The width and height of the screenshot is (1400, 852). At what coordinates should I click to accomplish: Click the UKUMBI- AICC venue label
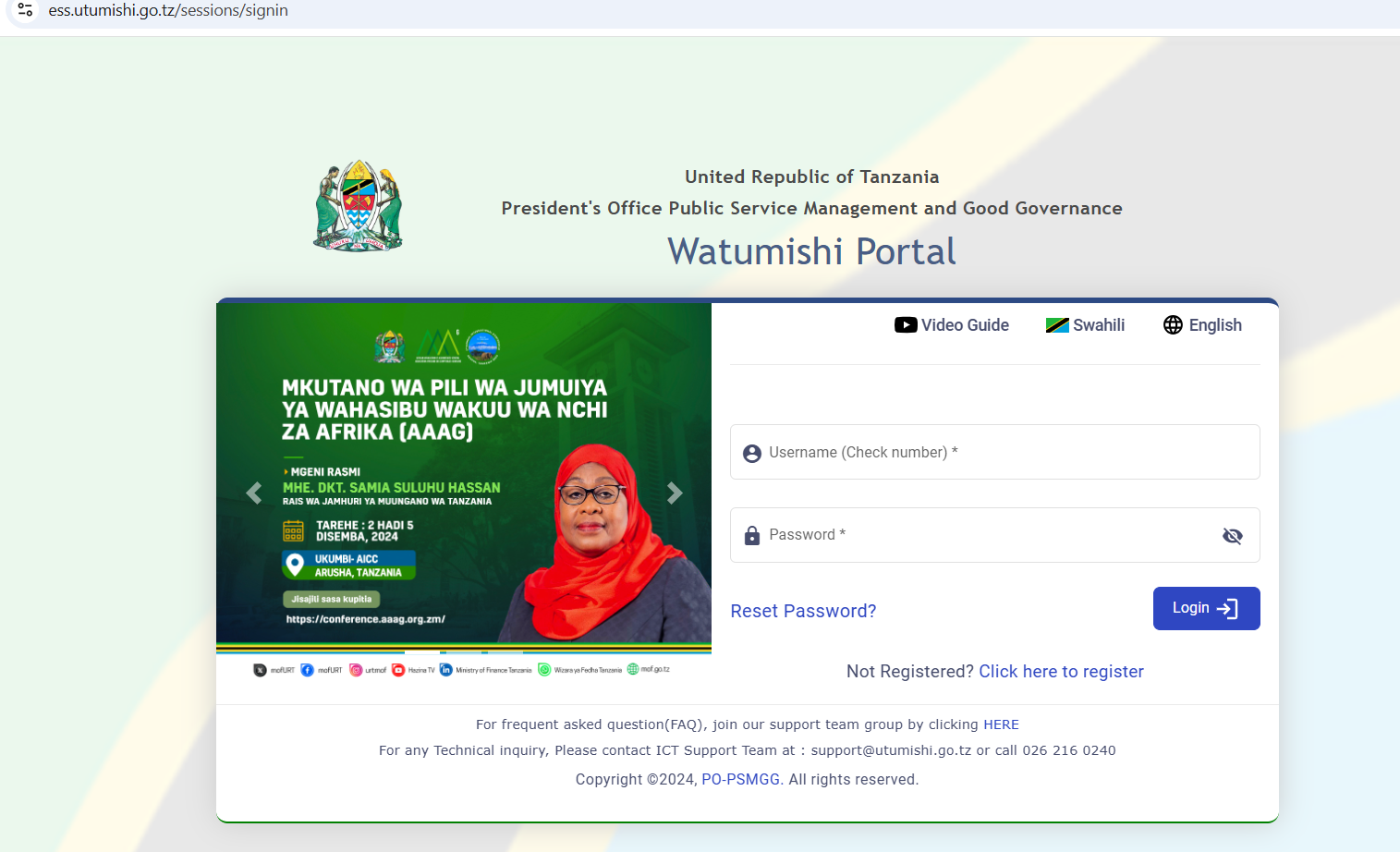pos(347,559)
